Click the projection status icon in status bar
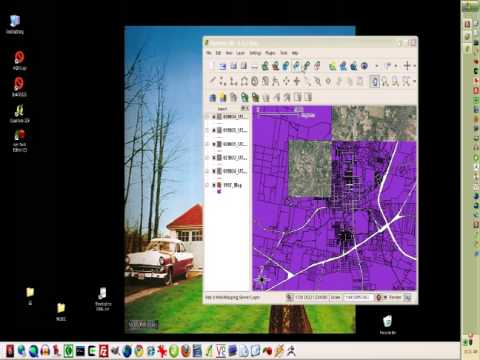This screenshot has height=360, width=480. [408, 297]
